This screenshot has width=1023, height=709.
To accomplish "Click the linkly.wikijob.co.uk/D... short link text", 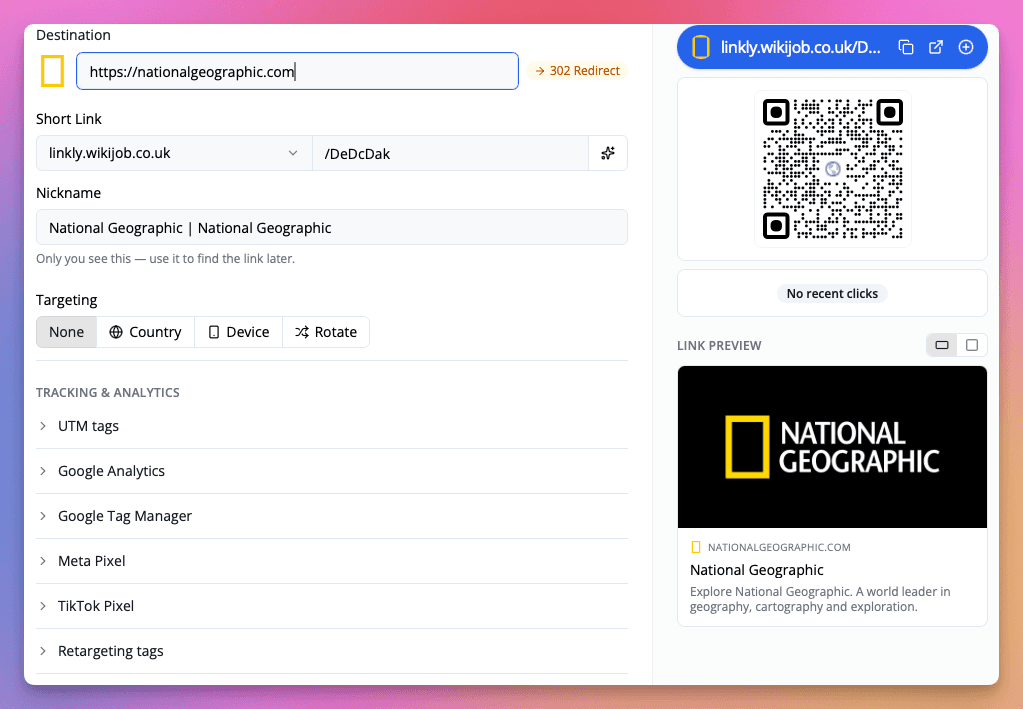I will point(801,47).
